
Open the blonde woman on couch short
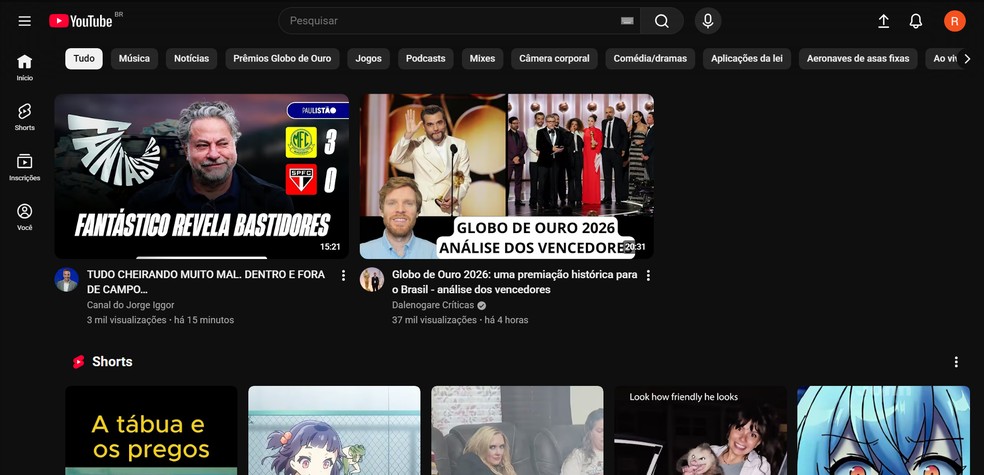[x=517, y=430]
